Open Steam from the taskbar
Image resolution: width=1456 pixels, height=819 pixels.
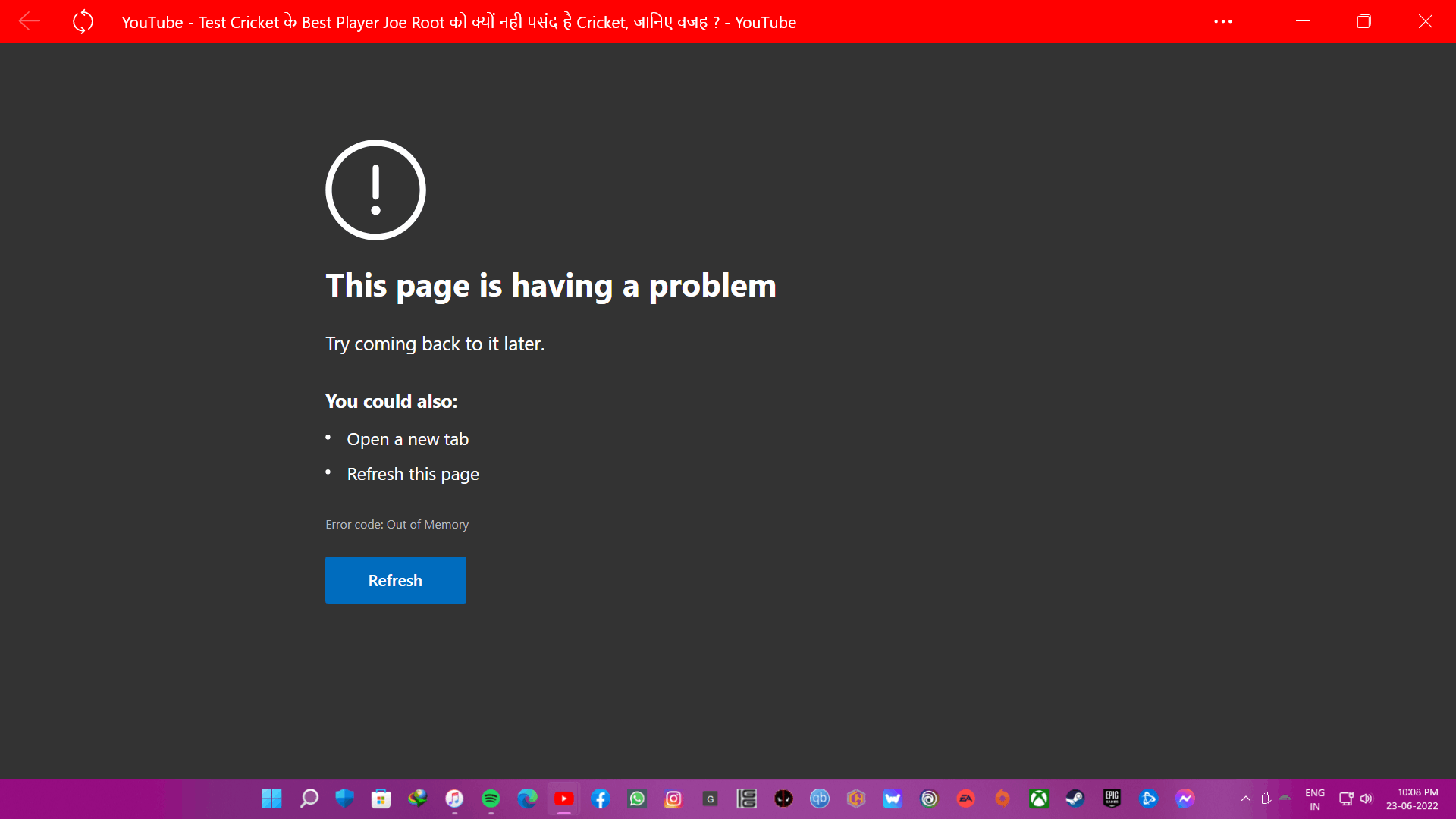point(1075,799)
